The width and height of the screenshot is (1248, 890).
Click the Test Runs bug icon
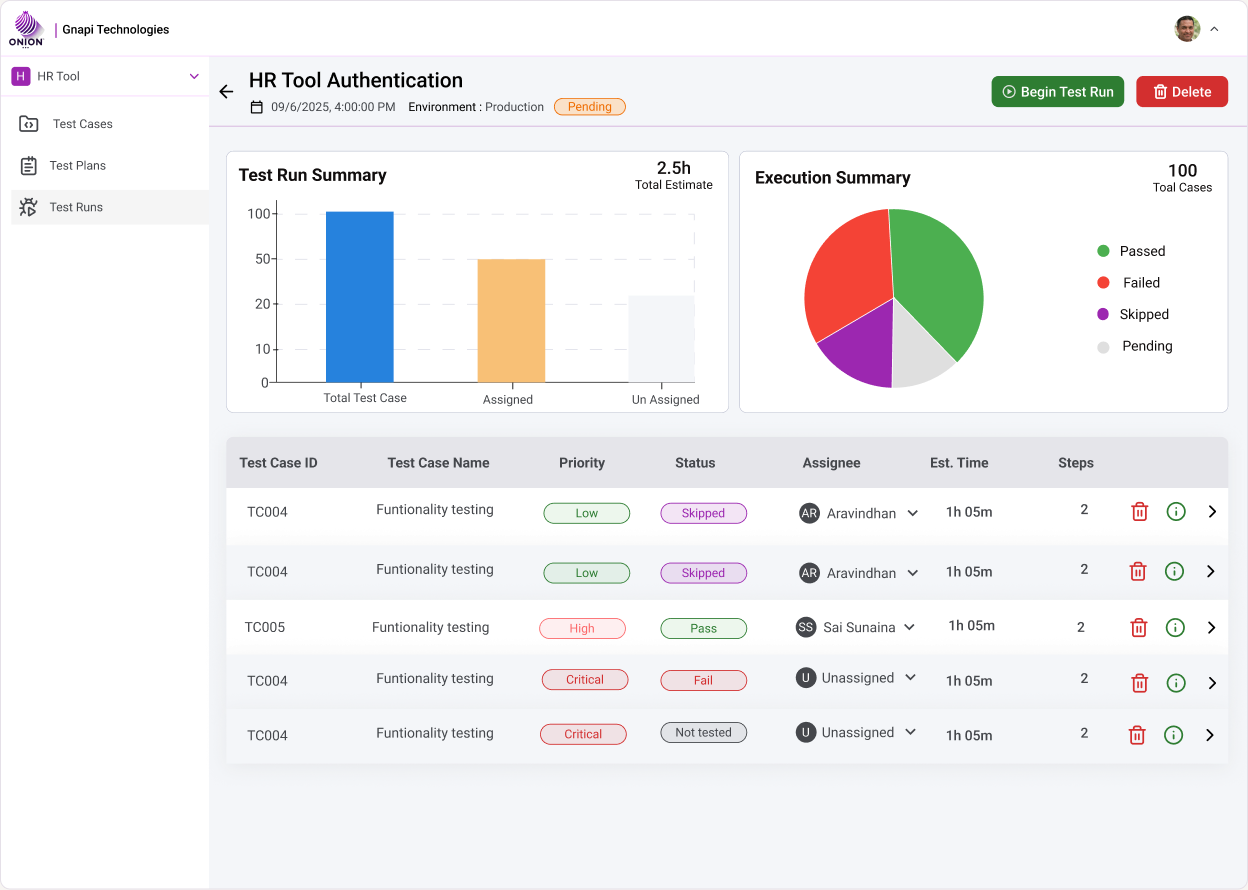29,207
